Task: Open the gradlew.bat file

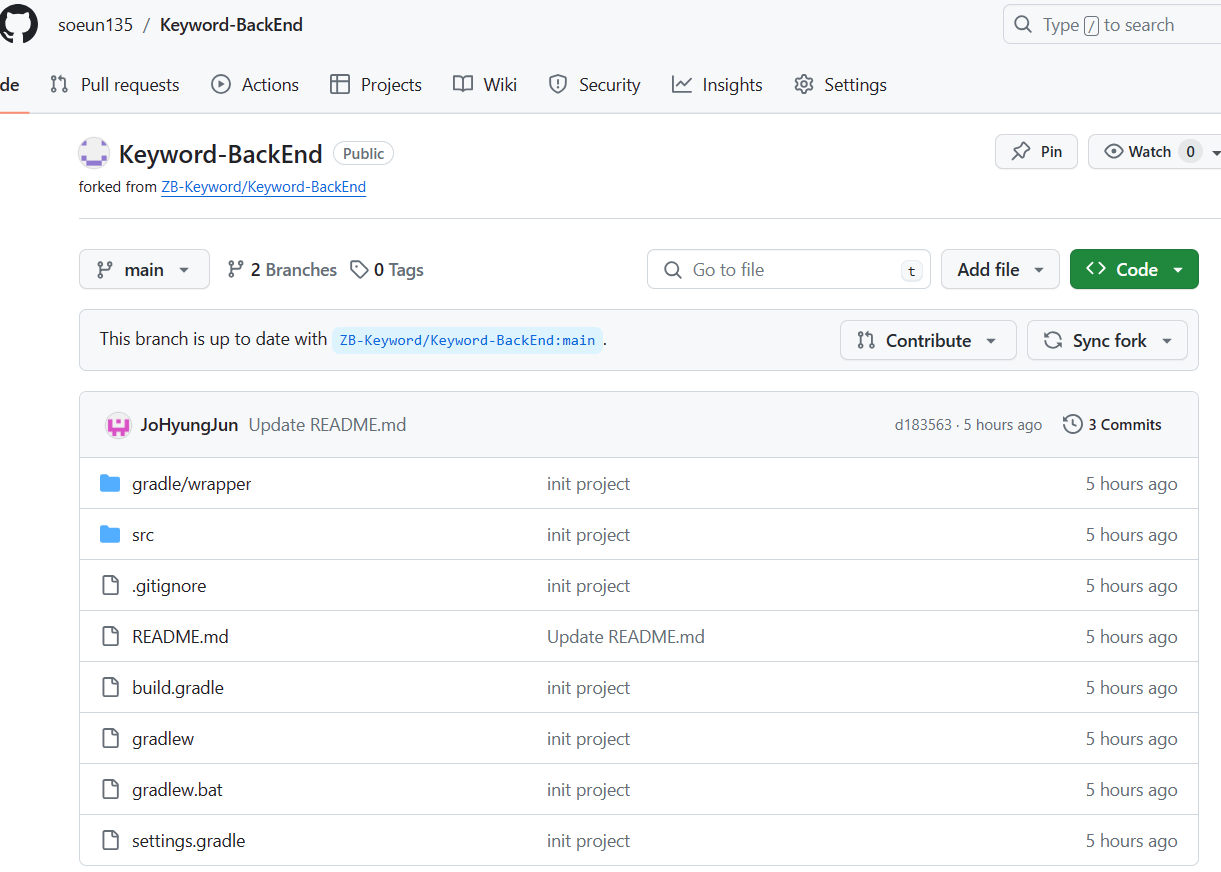Action: click(x=177, y=790)
